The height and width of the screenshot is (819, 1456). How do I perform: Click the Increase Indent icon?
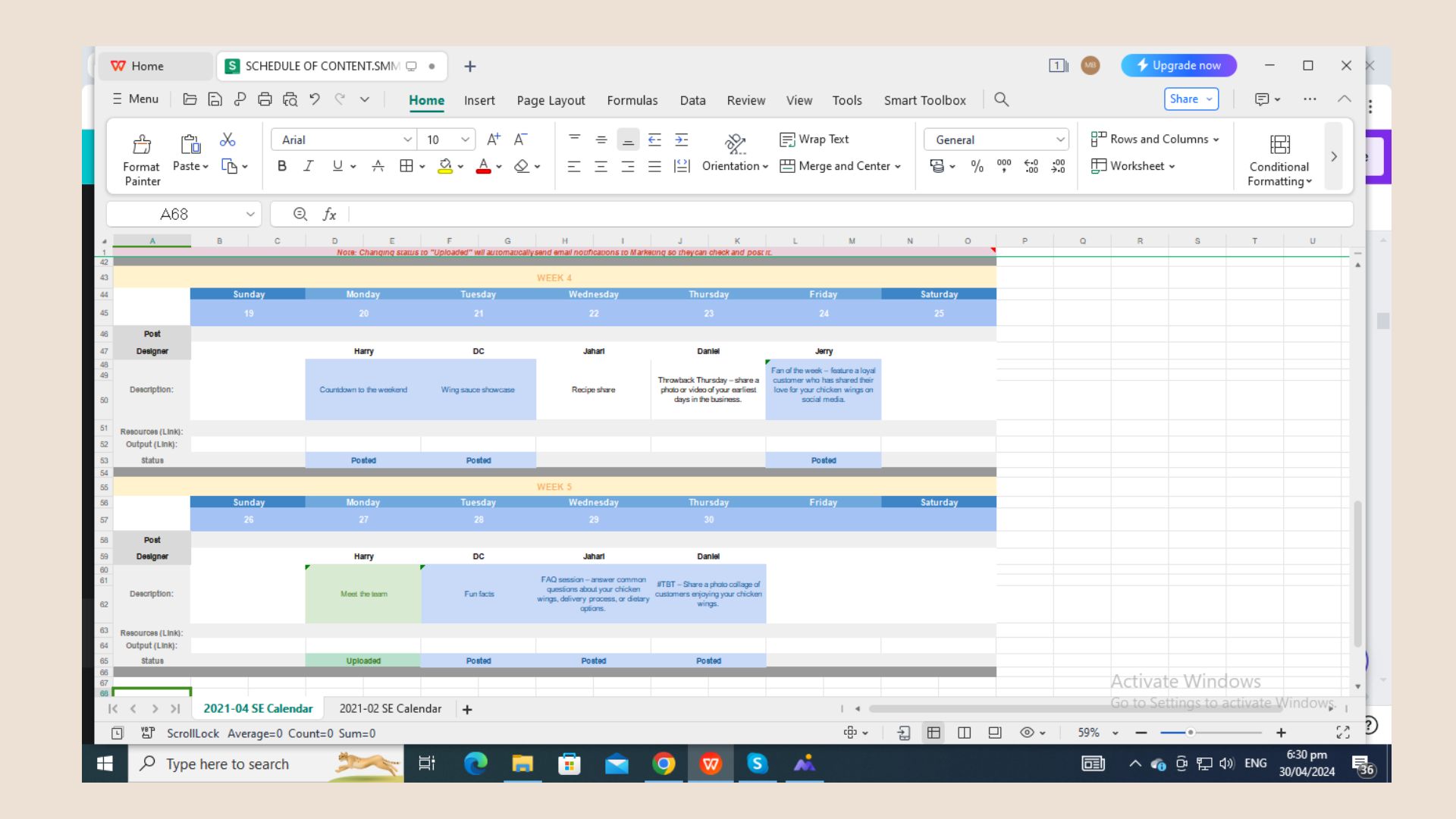click(682, 140)
